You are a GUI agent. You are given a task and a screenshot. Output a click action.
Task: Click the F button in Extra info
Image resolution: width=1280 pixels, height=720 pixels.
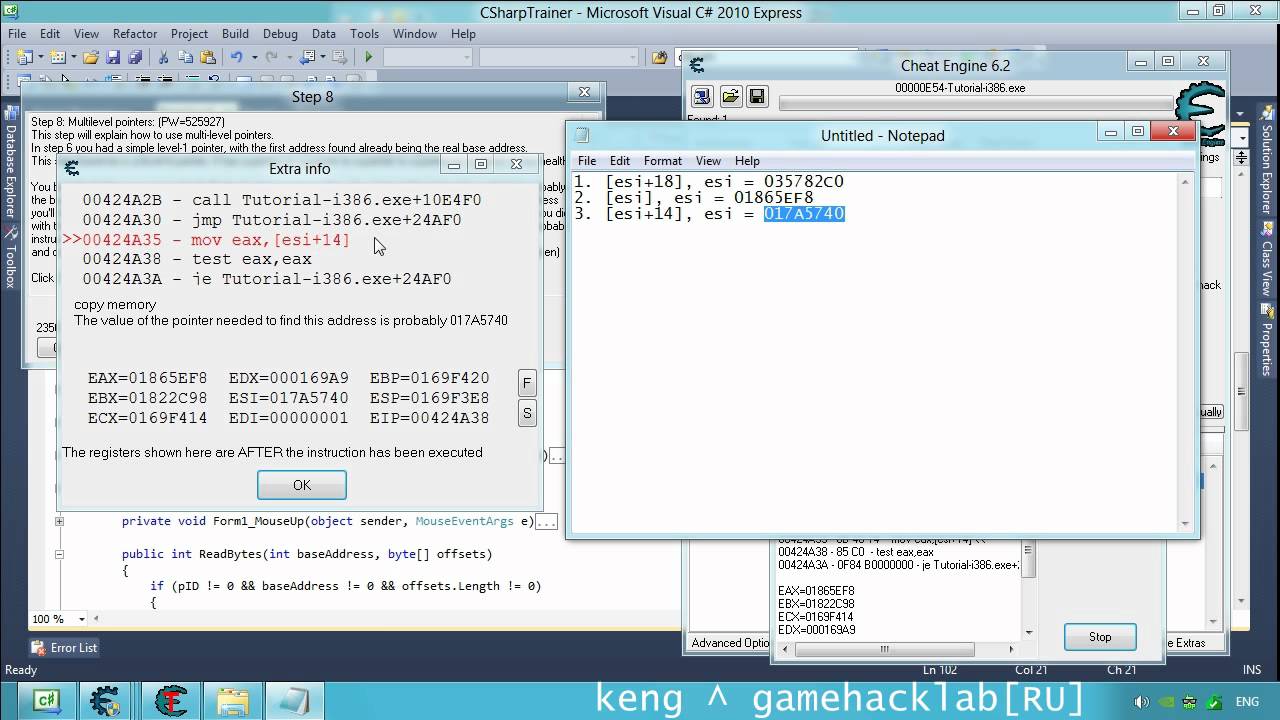527,383
